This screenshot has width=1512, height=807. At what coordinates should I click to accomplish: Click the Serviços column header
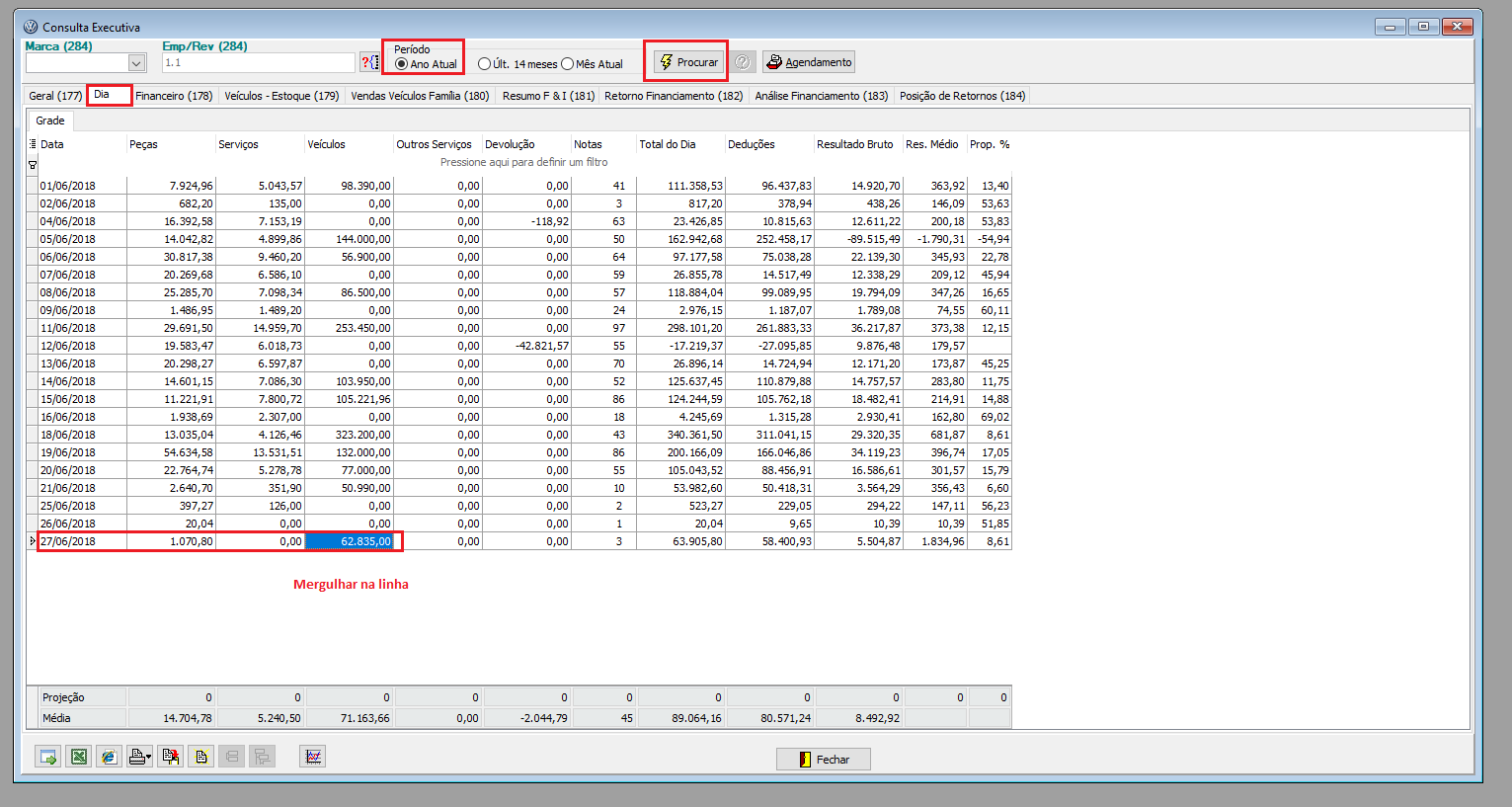click(x=260, y=144)
